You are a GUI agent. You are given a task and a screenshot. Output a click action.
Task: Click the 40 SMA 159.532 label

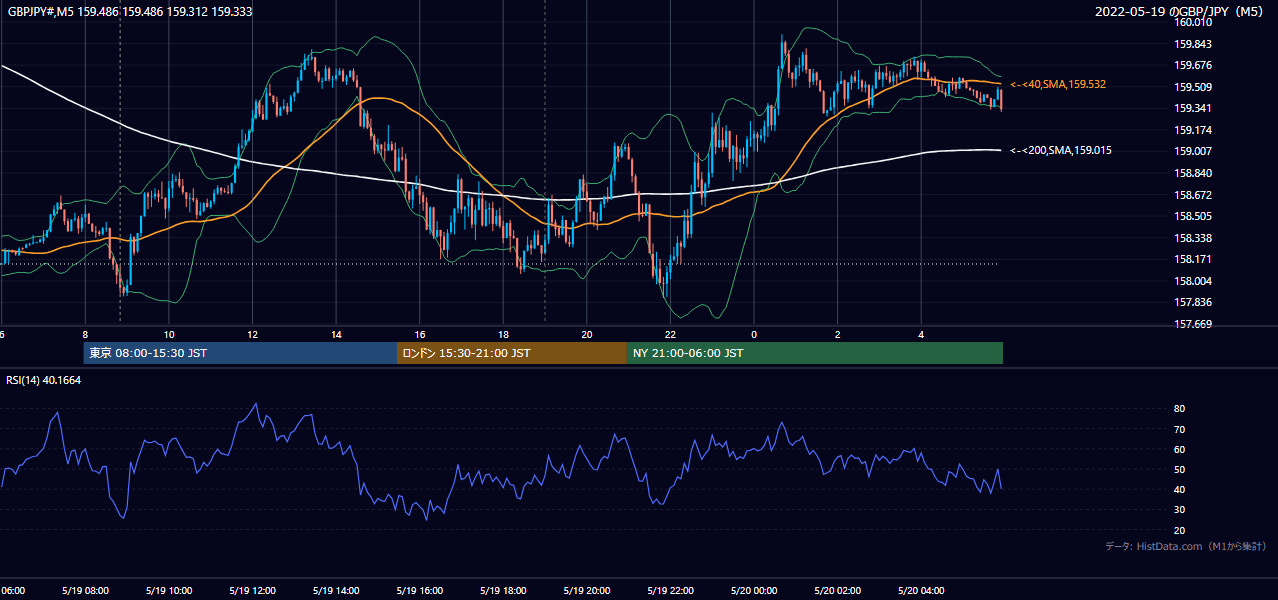coord(1058,85)
